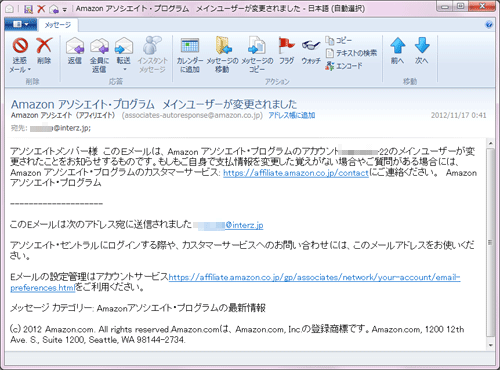Click the date text 2012/11/17 0:41
The image size is (500, 370).
459,115
